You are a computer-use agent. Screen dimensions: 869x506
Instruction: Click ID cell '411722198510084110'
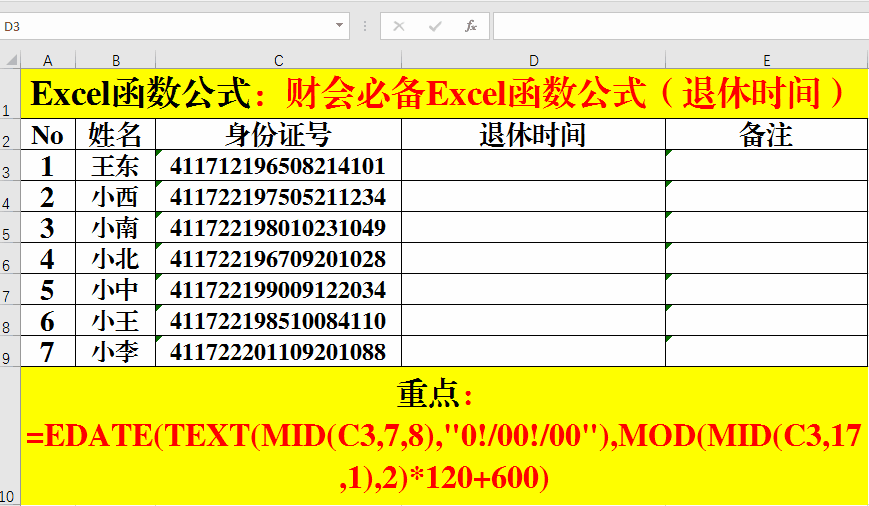pos(278,320)
